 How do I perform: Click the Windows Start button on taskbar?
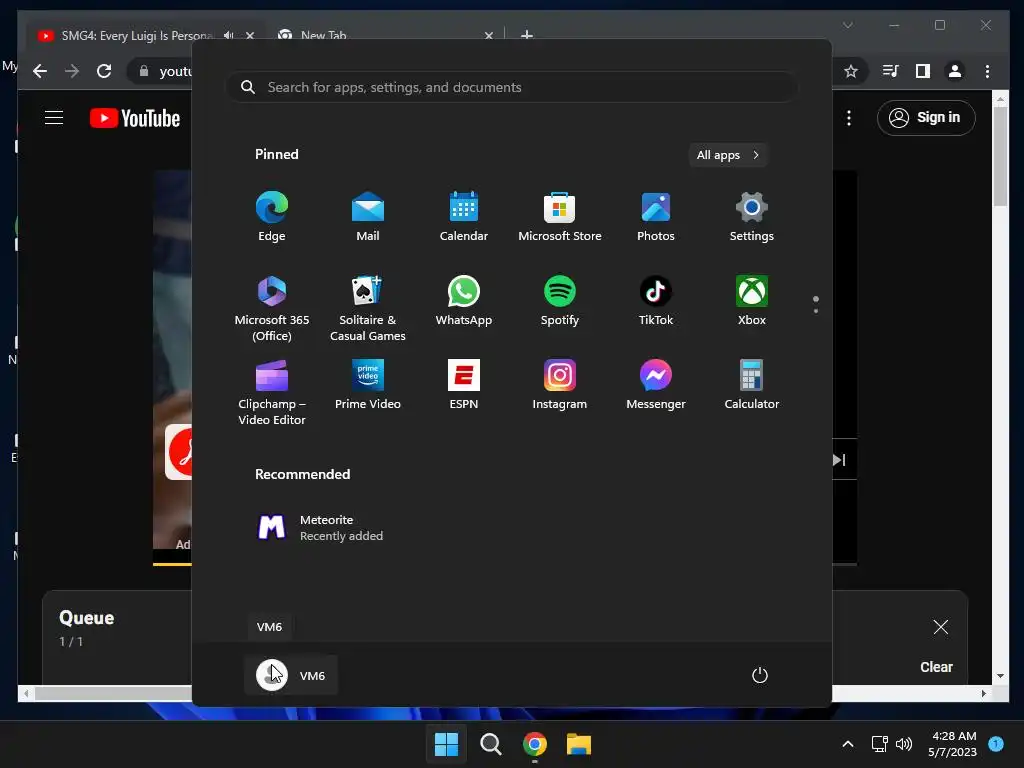click(447, 744)
